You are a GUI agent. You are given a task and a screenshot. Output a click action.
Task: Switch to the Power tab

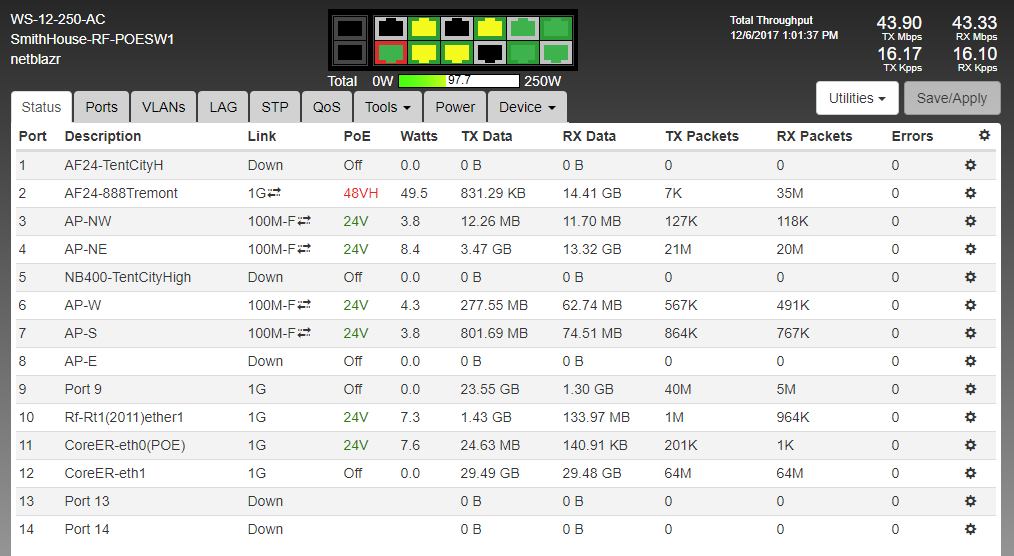[x=455, y=107]
